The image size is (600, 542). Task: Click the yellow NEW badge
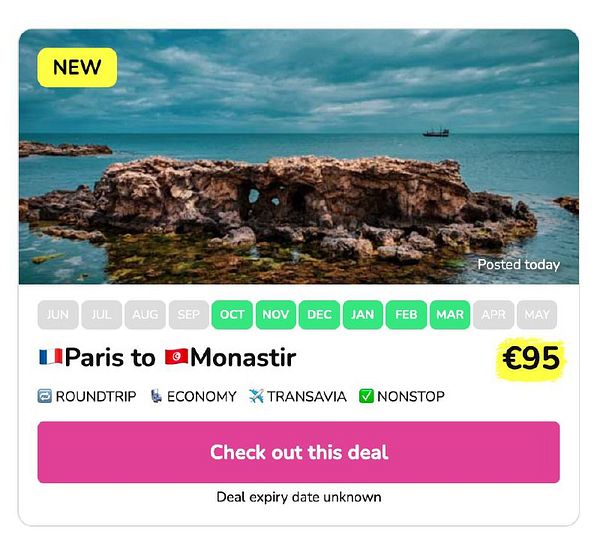click(x=77, y=67)
